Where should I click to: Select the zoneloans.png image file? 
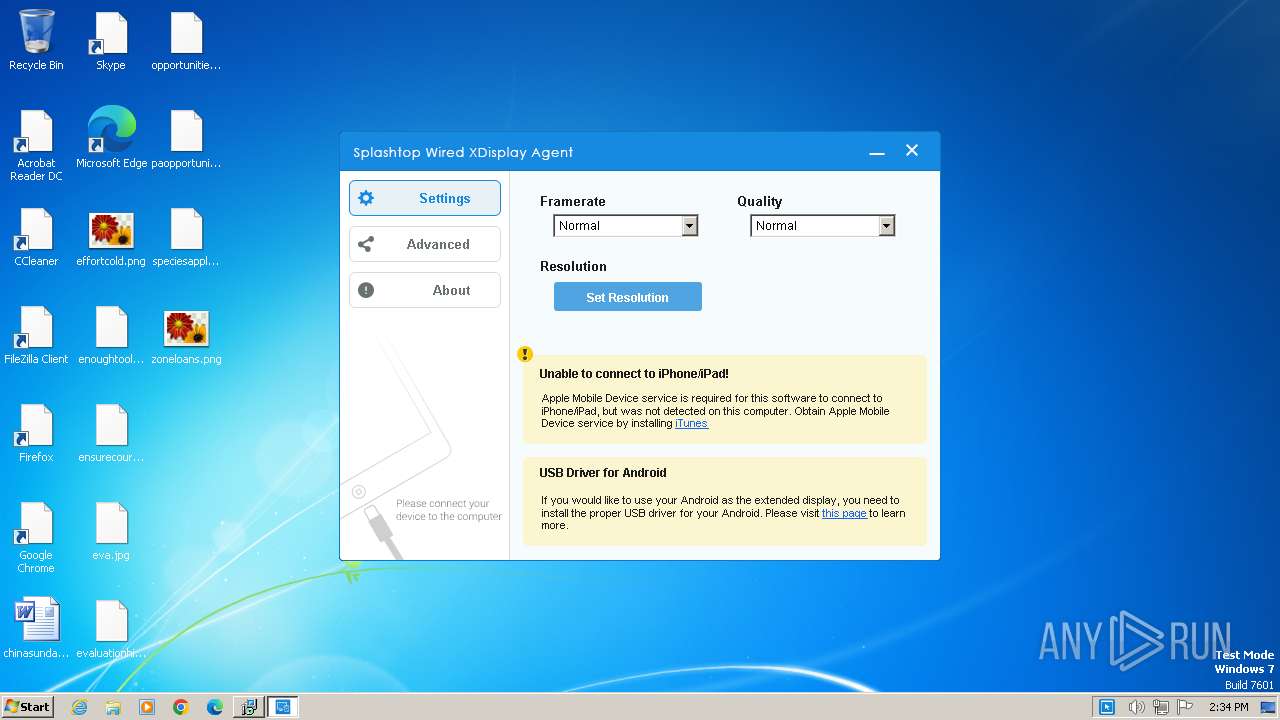186,335
